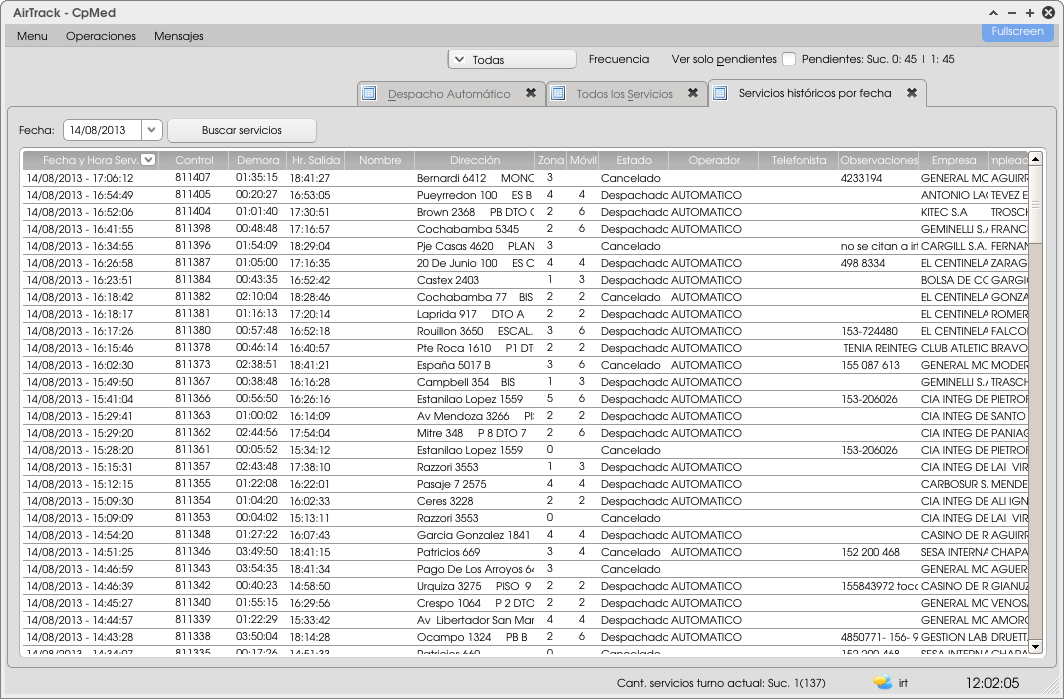The image size is (1064, 699).
Task: Click the Móvil column header
Action: coord(583,160)
